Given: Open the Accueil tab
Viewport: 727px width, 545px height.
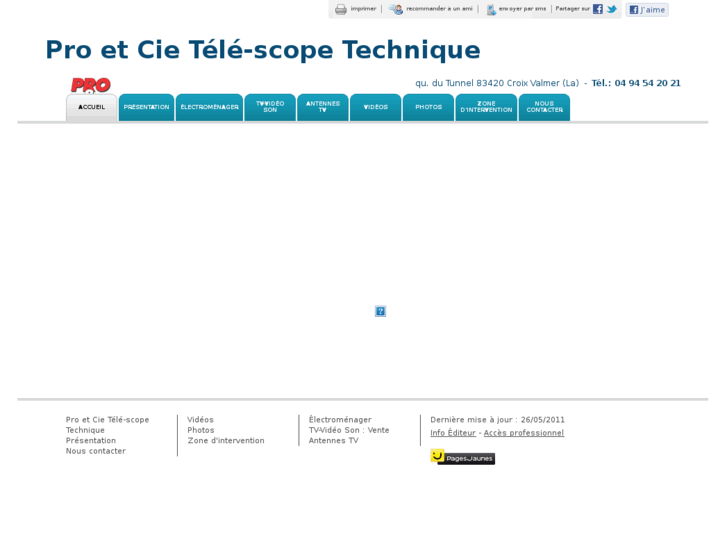Looking at the screenshot, I should [x=91, y=107].
